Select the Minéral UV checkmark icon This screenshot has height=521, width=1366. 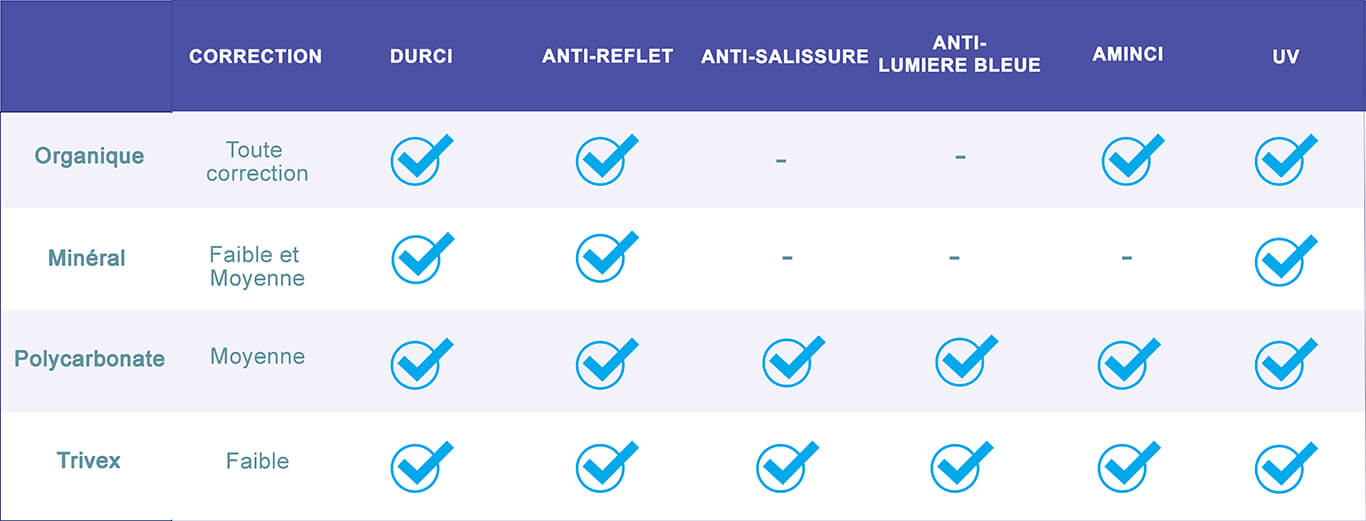point(1286,261)
